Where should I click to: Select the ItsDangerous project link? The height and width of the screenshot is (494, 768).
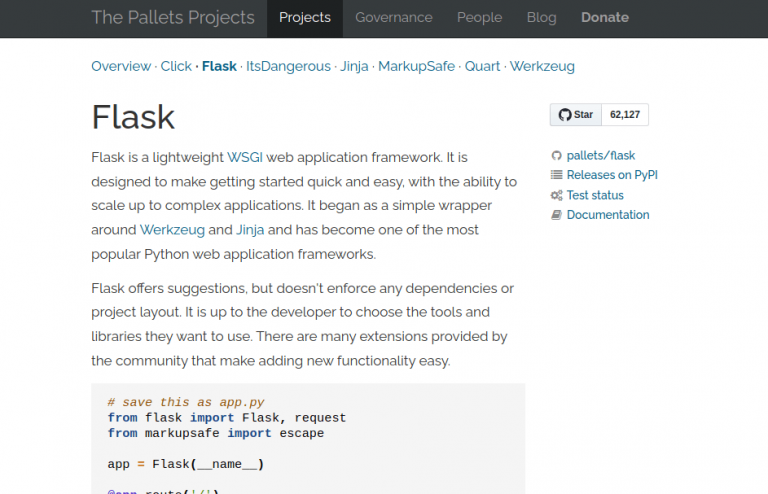pos(288,66)
